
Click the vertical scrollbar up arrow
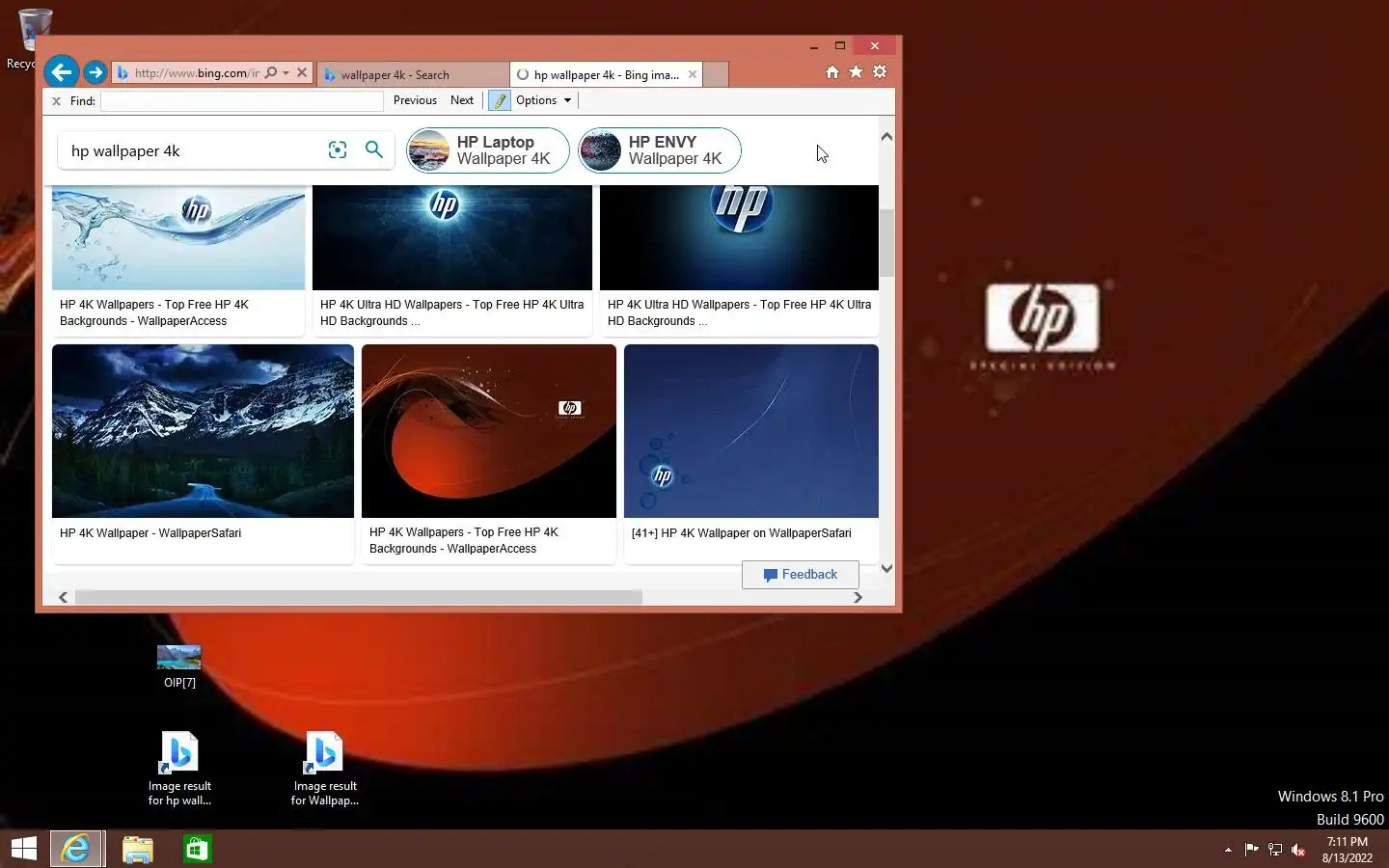(886, 137)
